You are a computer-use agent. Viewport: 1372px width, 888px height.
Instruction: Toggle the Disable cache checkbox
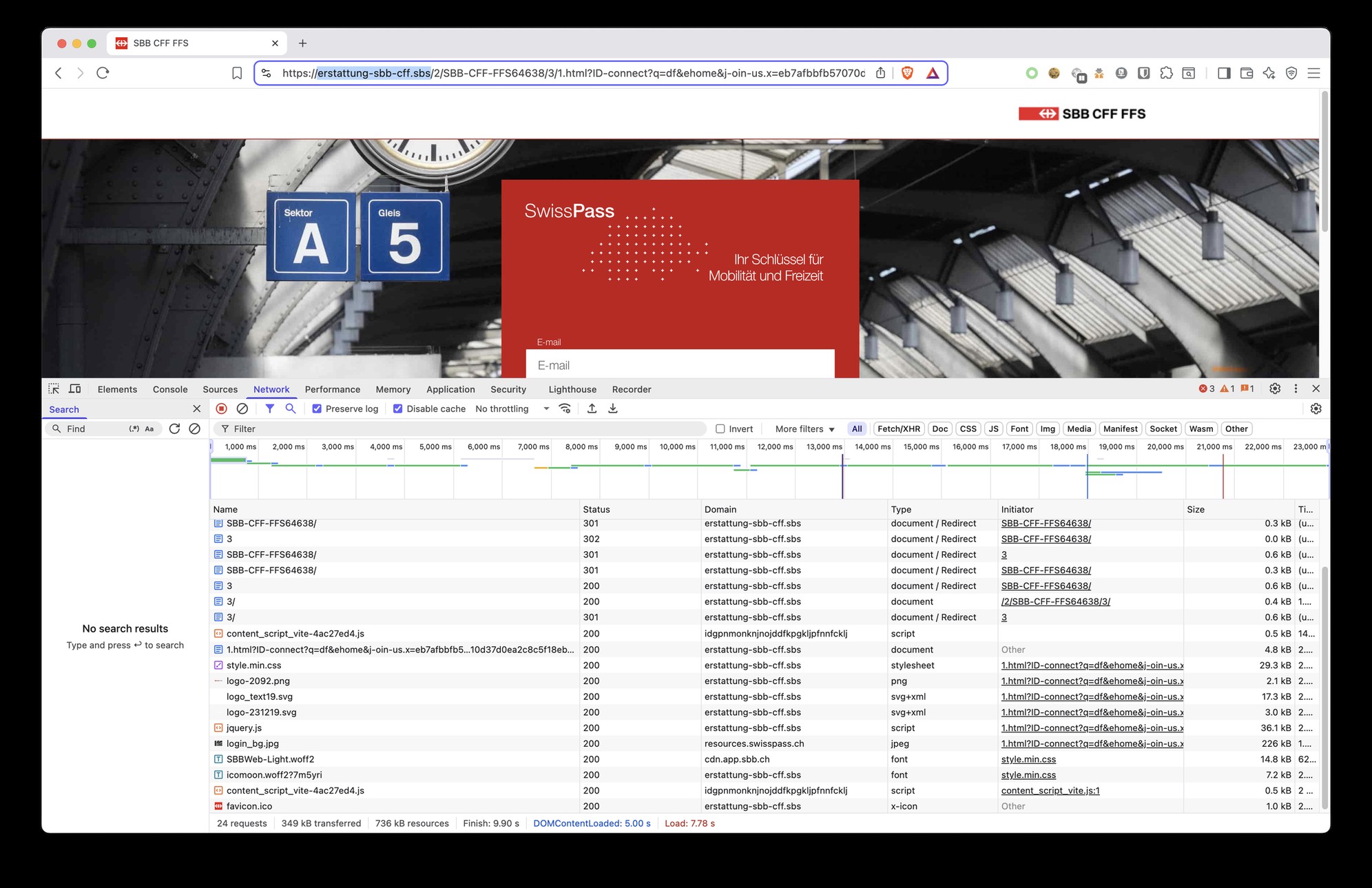click(397, 409)
